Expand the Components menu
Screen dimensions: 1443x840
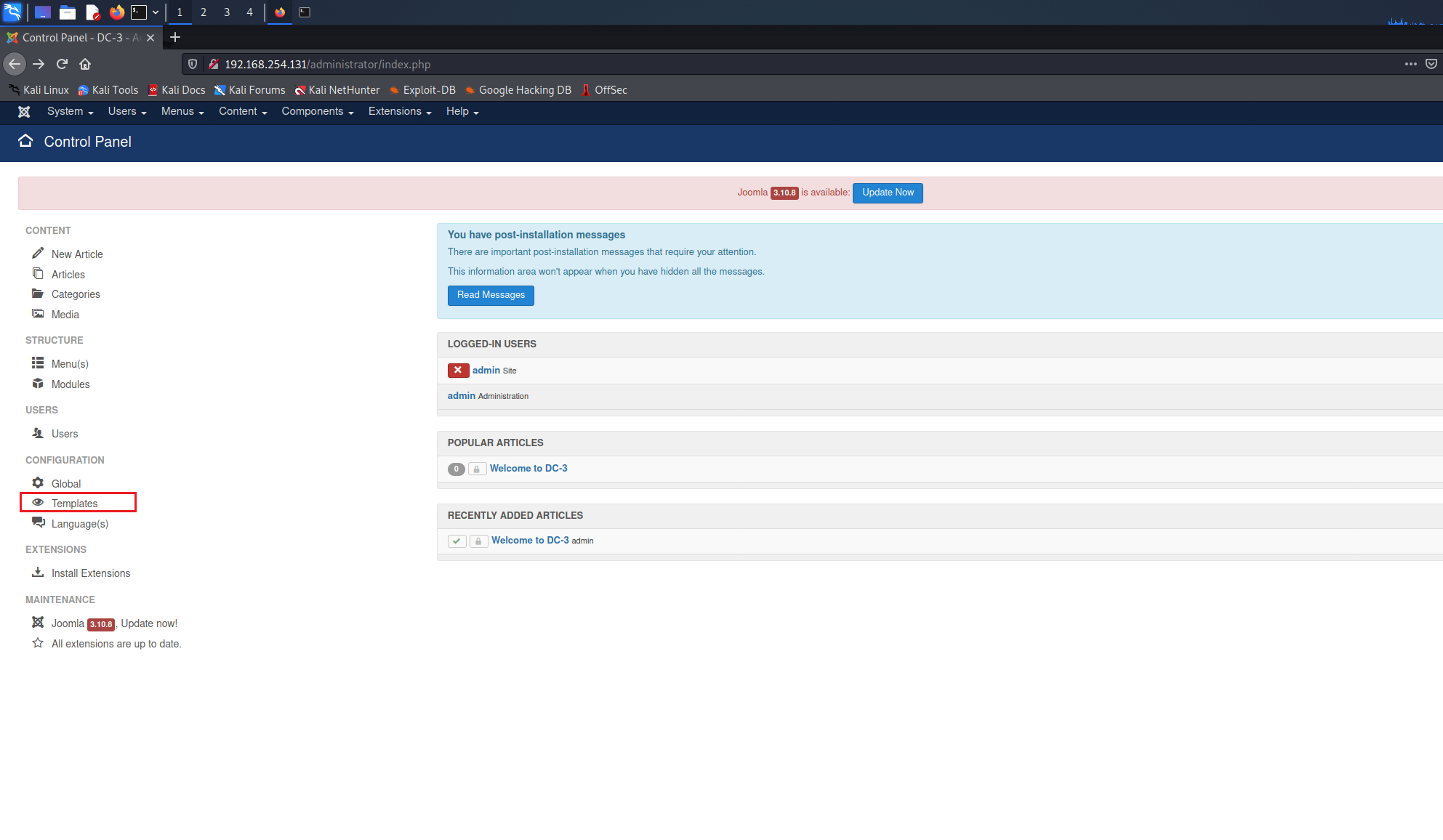pyautogui.click(x=318, y=111)
